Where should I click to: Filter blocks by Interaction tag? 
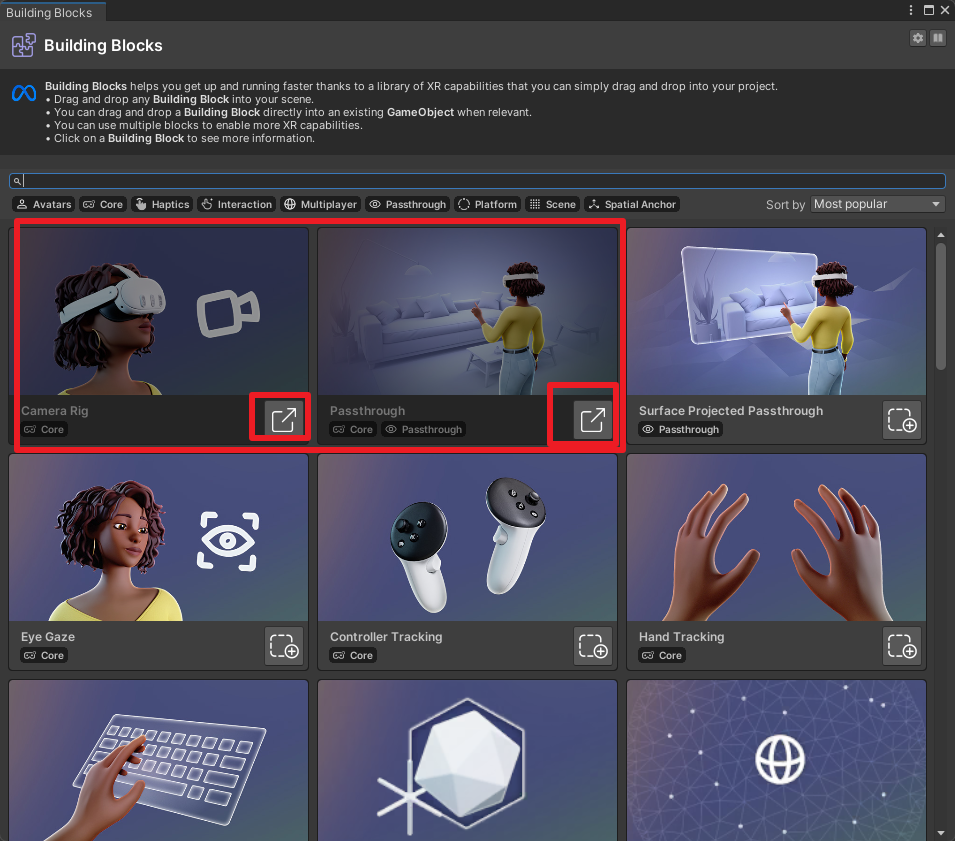click(236, 205)
